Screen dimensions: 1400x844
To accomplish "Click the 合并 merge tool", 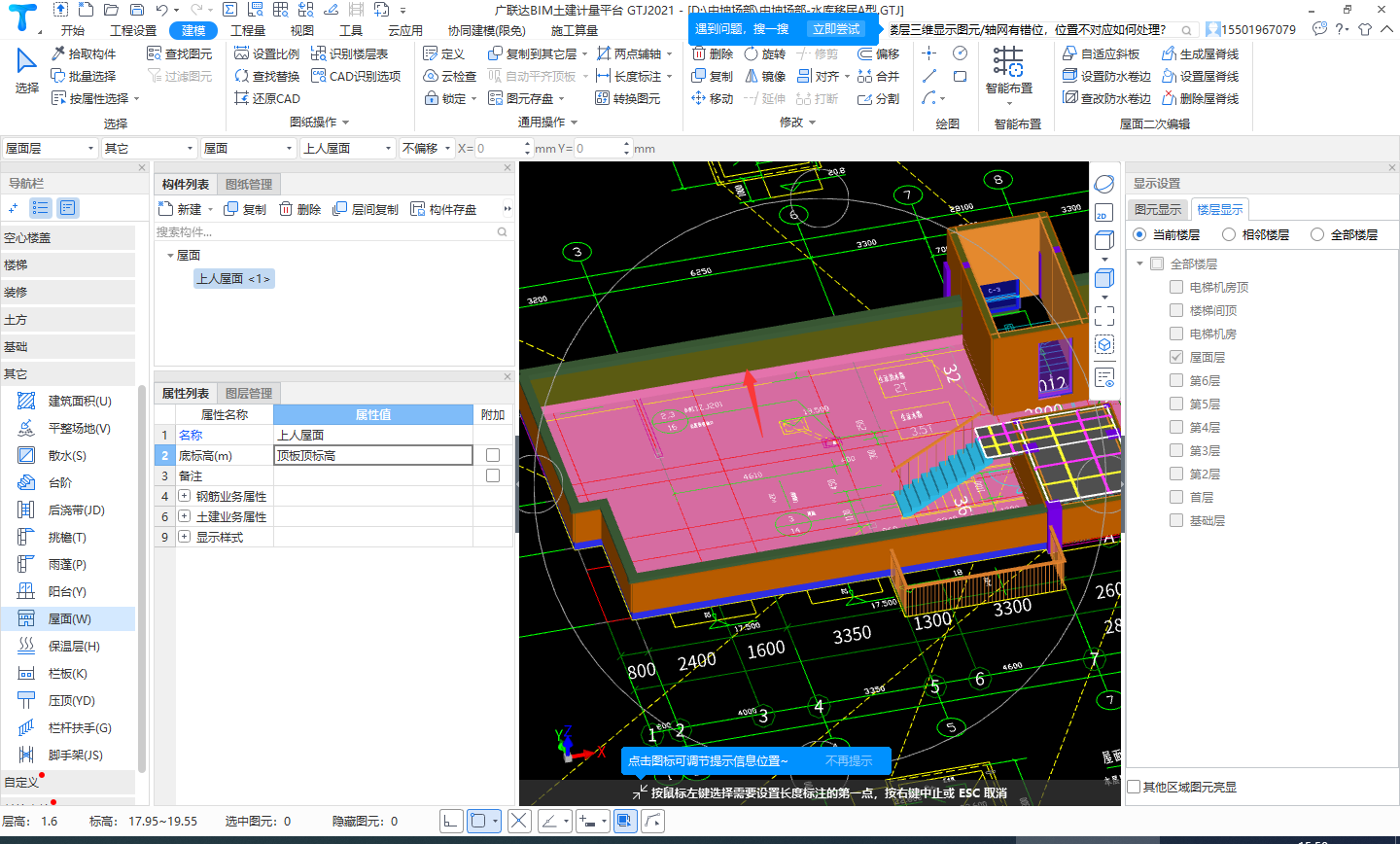I will (x=879, y=76).
